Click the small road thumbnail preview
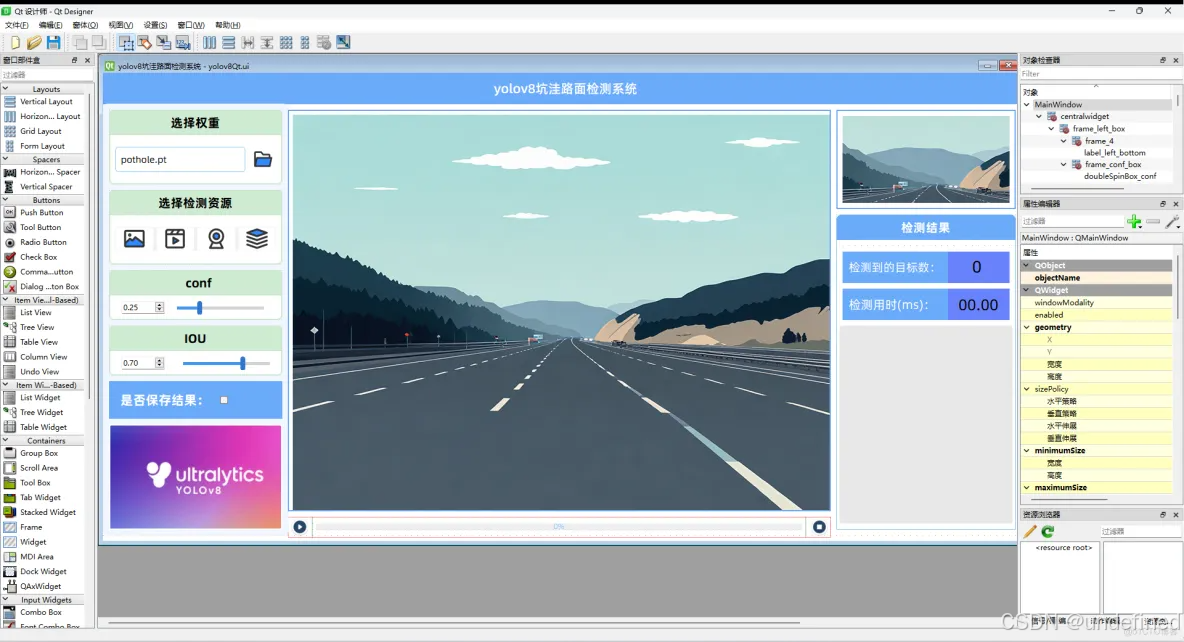The image size is (1184, 642). pos(926,159)
